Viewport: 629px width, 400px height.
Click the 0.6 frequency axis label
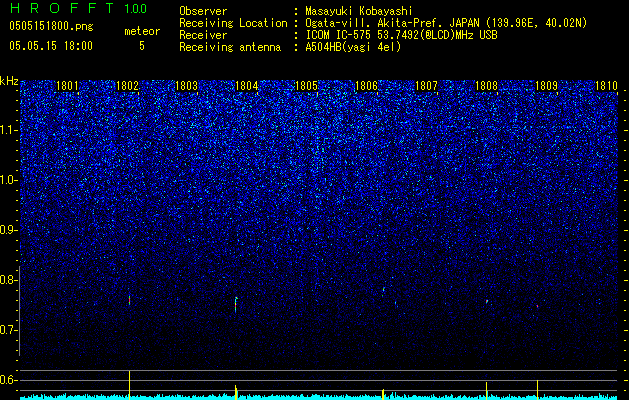(8, 380)
